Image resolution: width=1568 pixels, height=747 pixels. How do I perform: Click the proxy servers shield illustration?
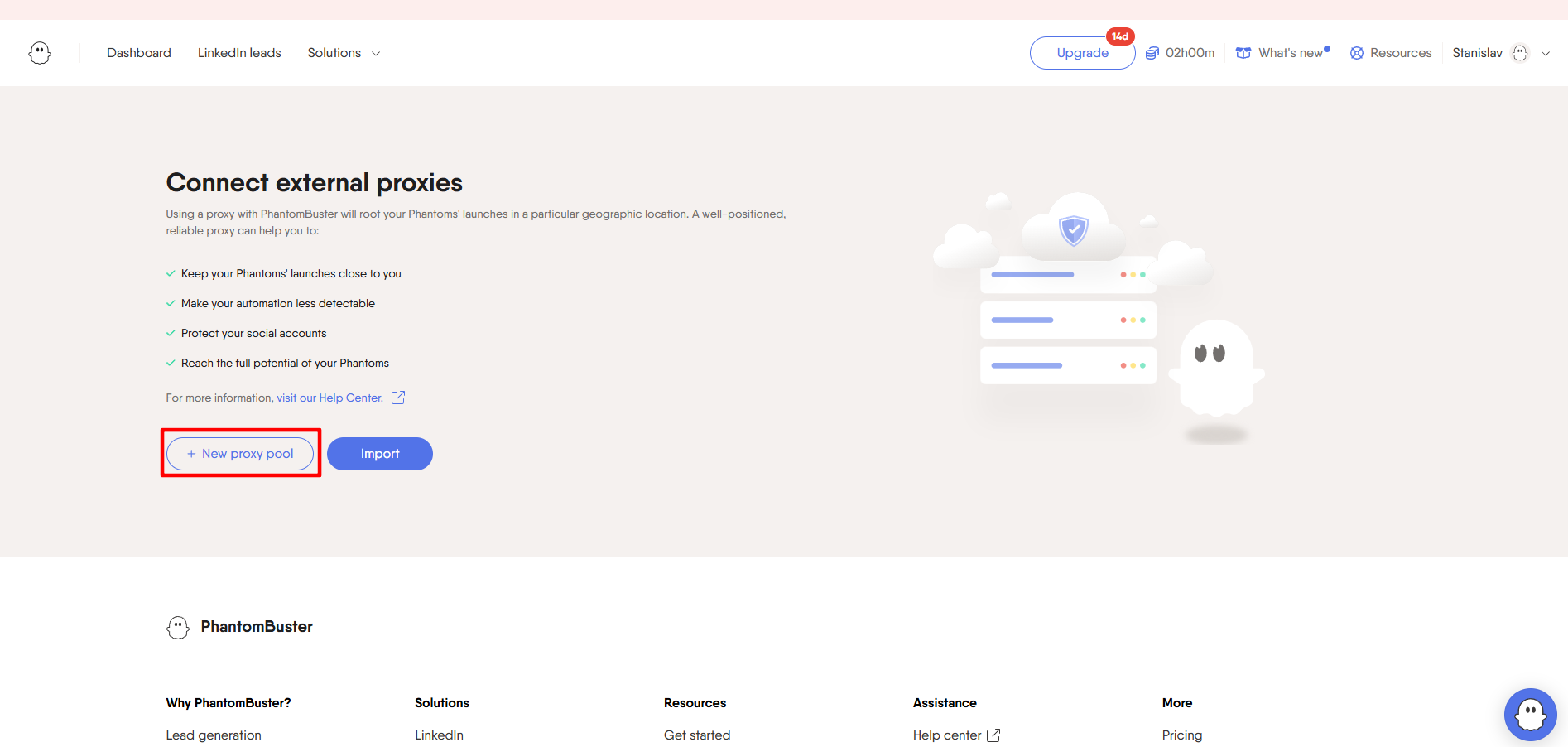(1074, 229)
